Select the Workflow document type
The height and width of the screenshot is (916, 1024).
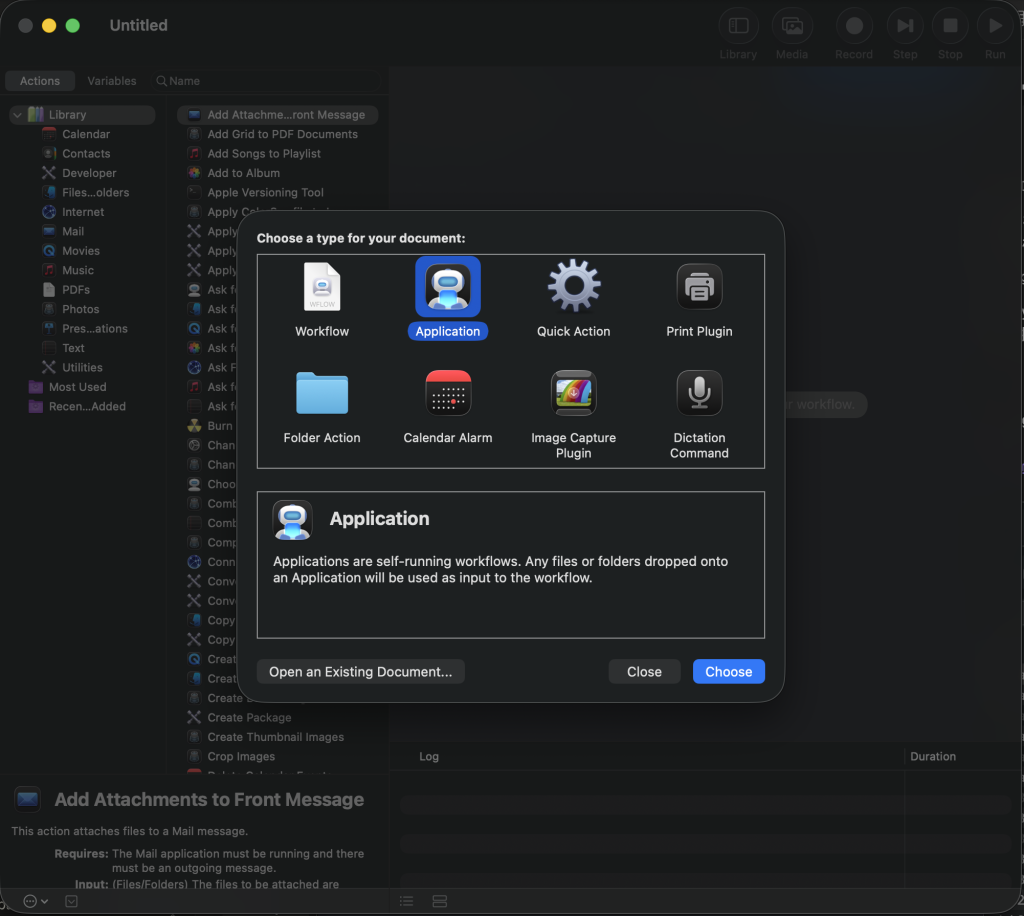point(321,300)
